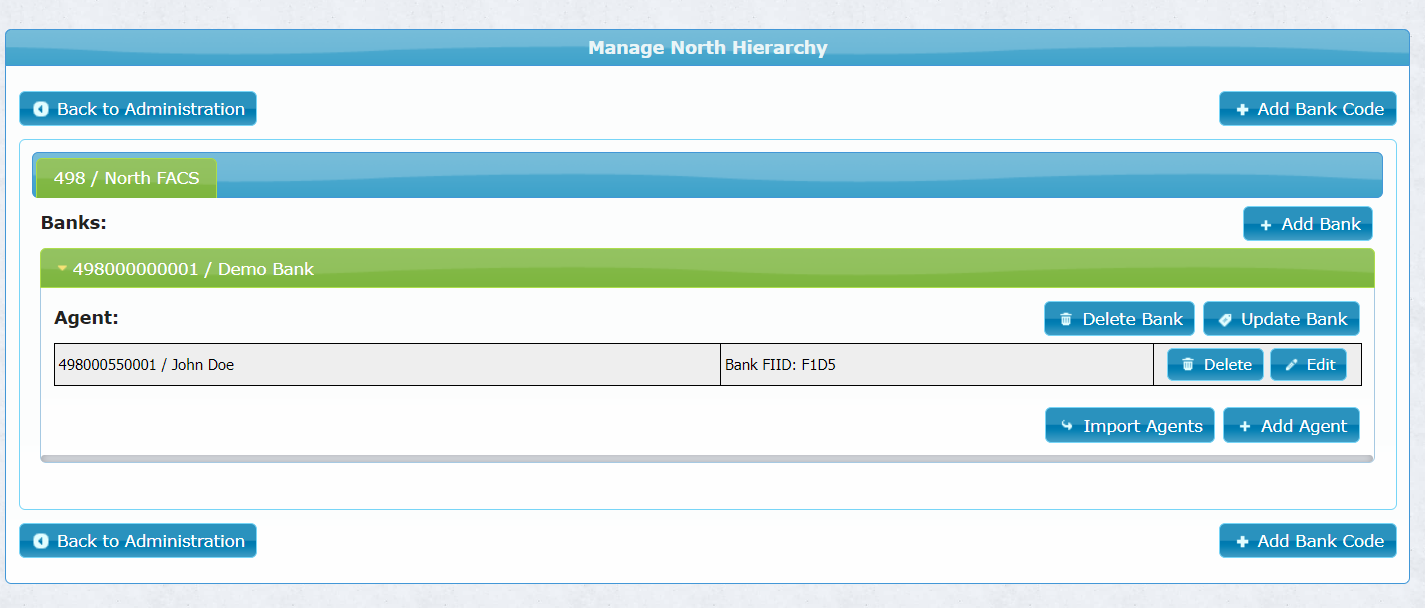
Task: Click the tag icon on Update Bank
Action: pos(1225,320)
